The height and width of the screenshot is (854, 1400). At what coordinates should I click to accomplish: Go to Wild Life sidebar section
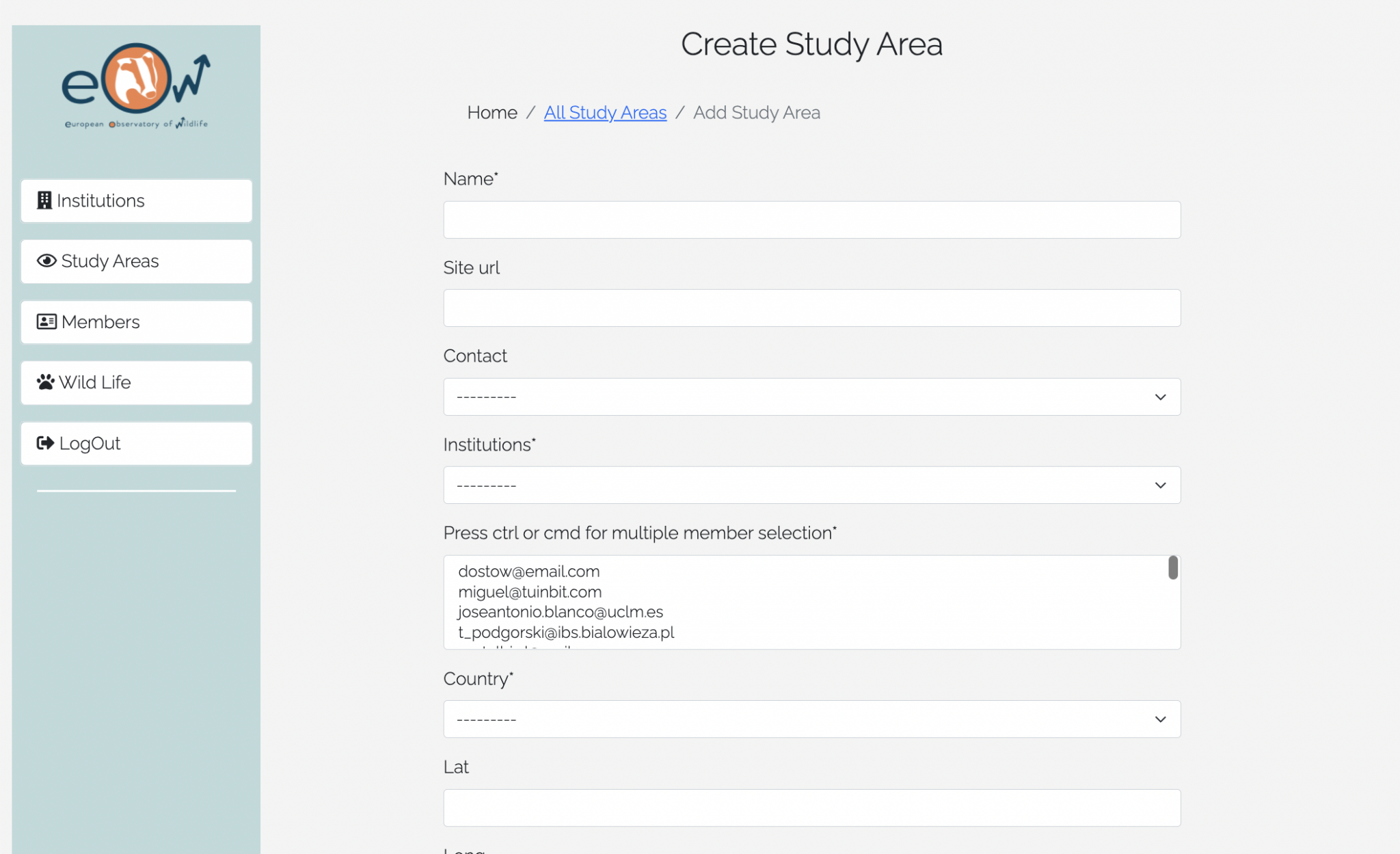pos(136,382)
